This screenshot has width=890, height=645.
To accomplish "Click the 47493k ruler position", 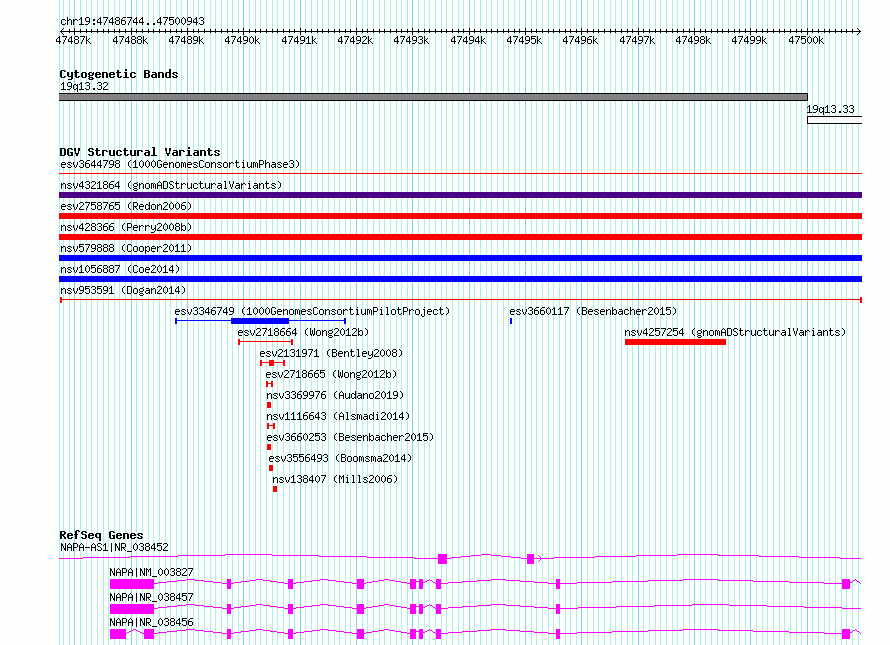I will pos(412,40).
